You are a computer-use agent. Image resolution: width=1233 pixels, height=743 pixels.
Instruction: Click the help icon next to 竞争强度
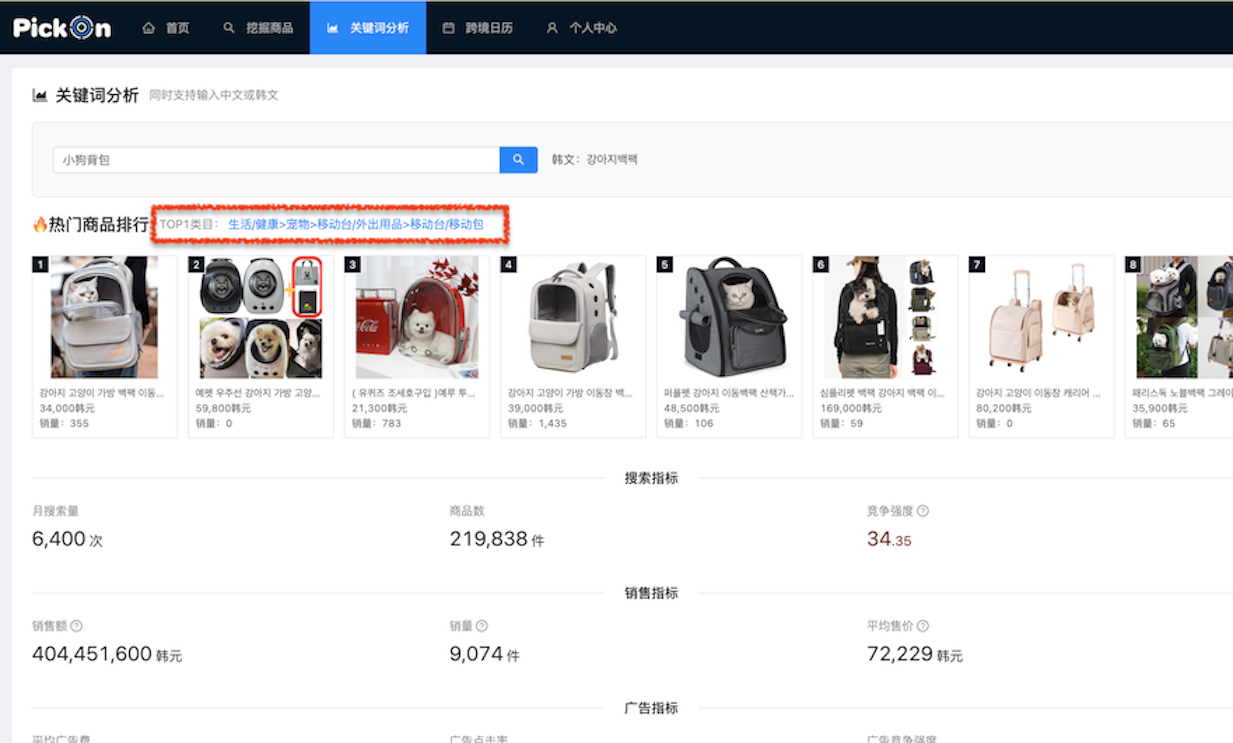pyautogui.click(x=923, y=511)
